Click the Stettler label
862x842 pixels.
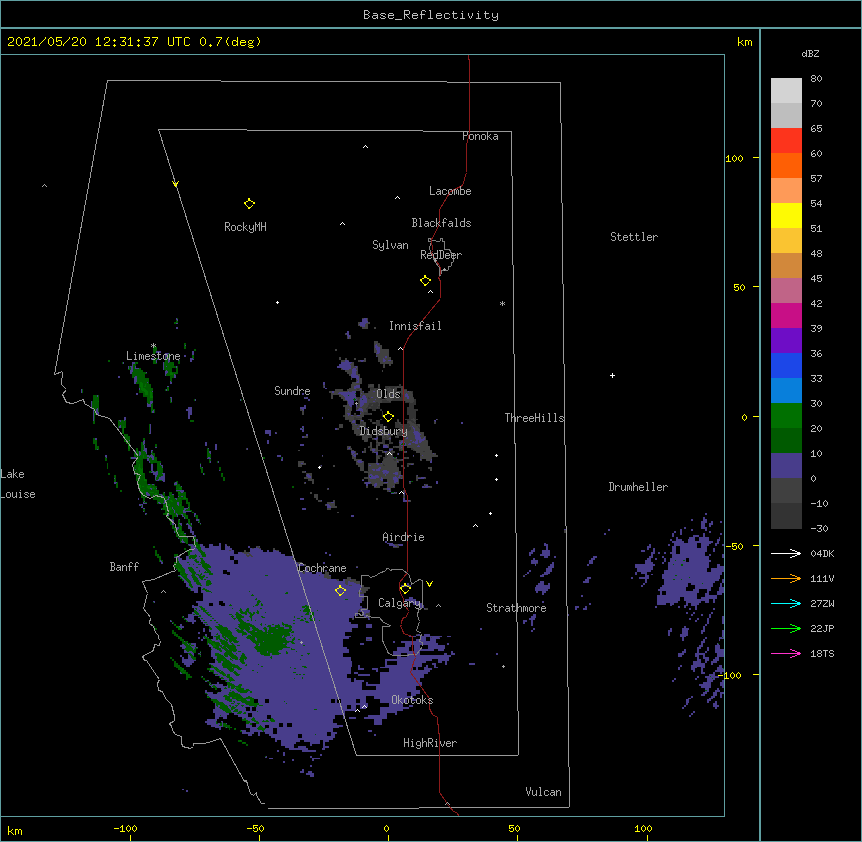[x=634, y=237]
